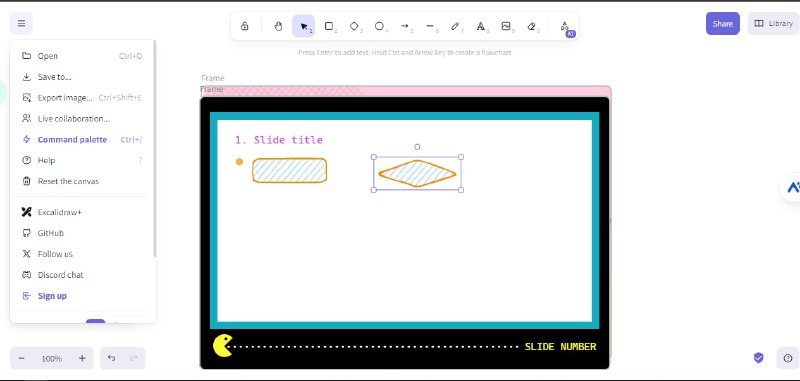This screenshot has height=381, width=800.
Task: Open the More tools AI dropdown
Action: [x=565, y=26]
